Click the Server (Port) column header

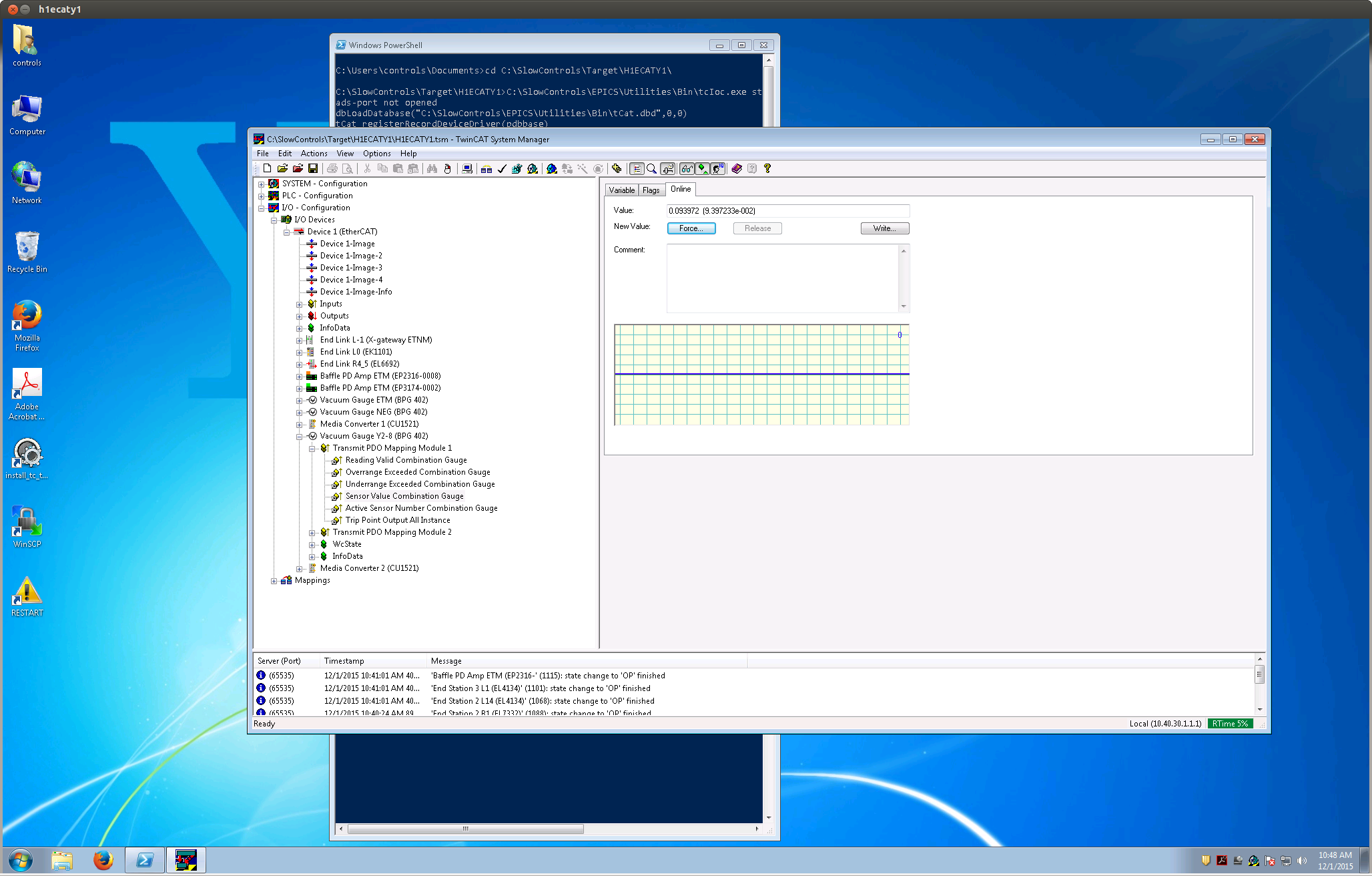click(286, 661)
